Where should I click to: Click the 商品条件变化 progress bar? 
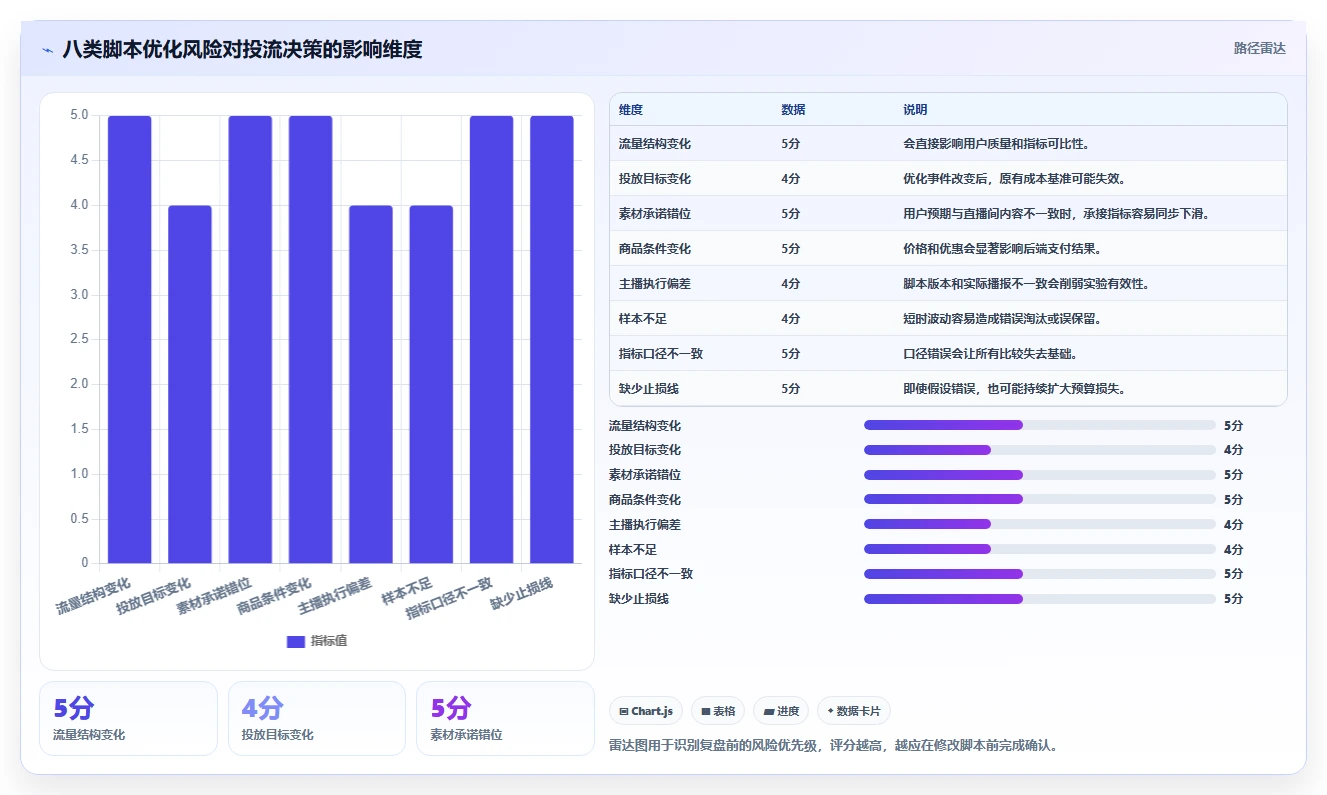point(1040,499)
